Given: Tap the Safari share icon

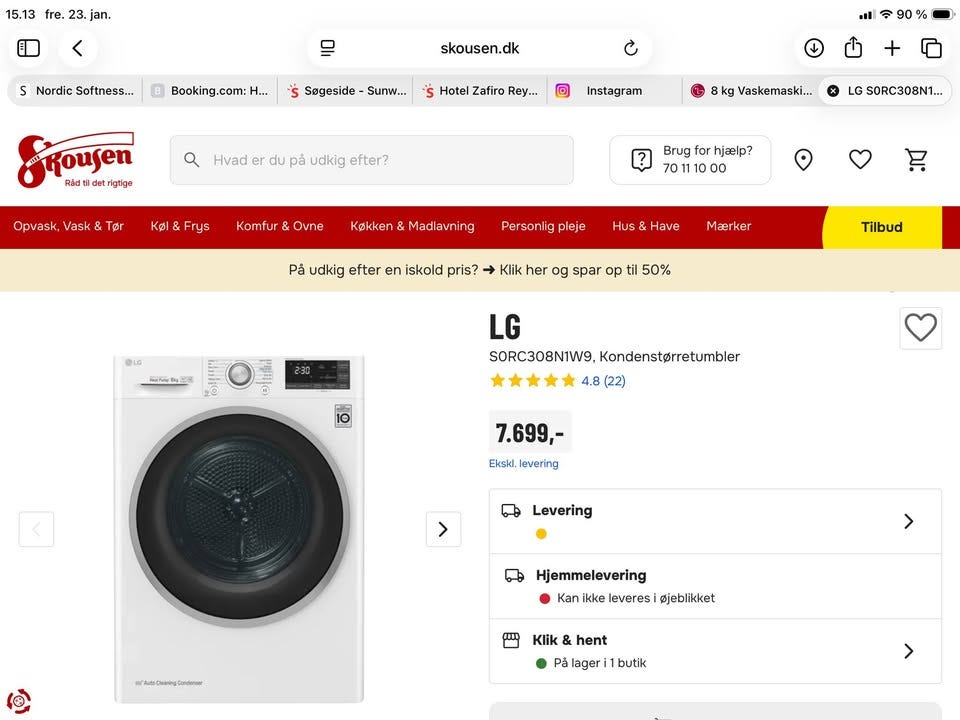Looking at the screenshot, I should [853, 48].
